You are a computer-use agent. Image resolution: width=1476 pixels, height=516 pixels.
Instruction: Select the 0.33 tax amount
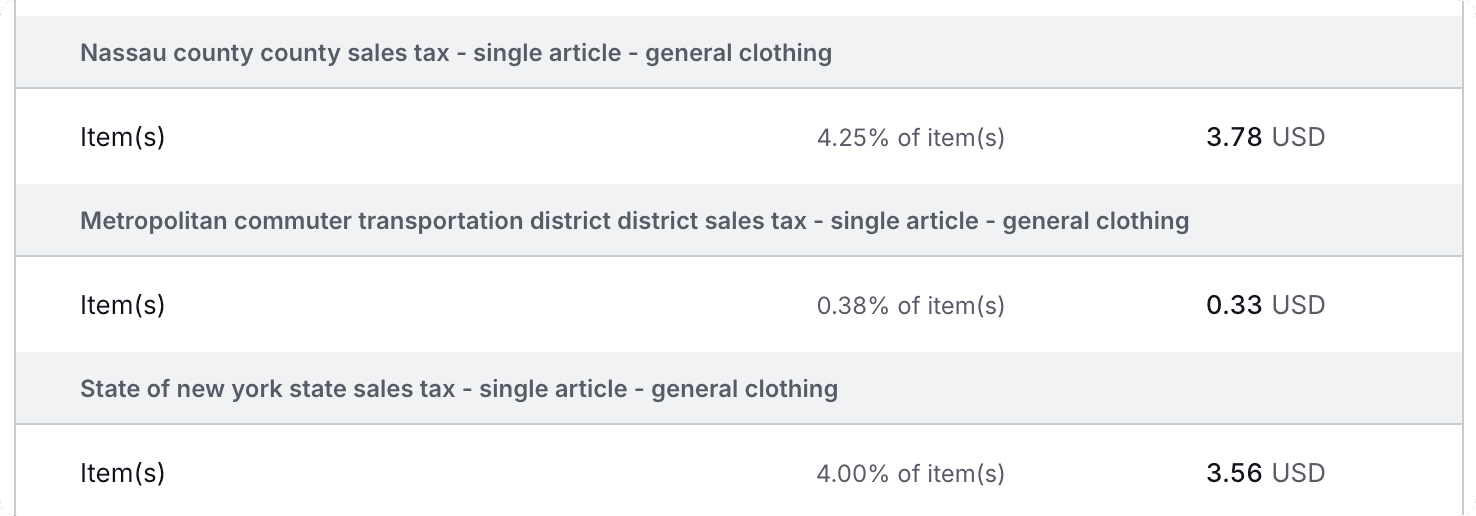1234,305
